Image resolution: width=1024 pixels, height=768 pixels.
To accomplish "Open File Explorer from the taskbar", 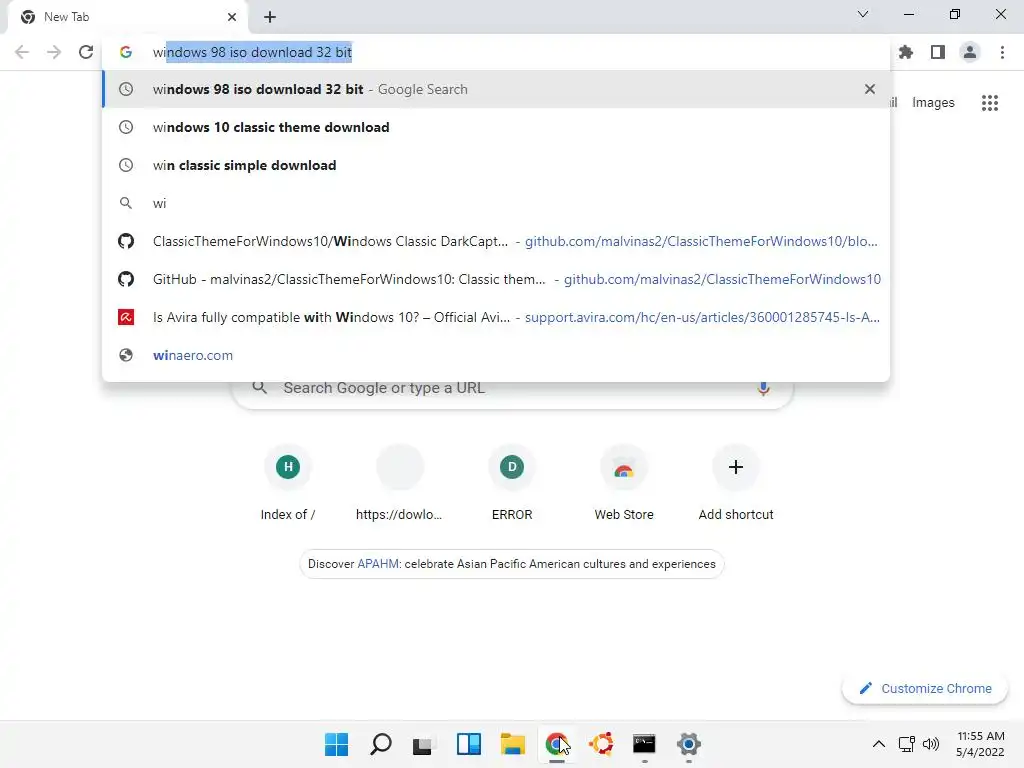I will point(513,744).
